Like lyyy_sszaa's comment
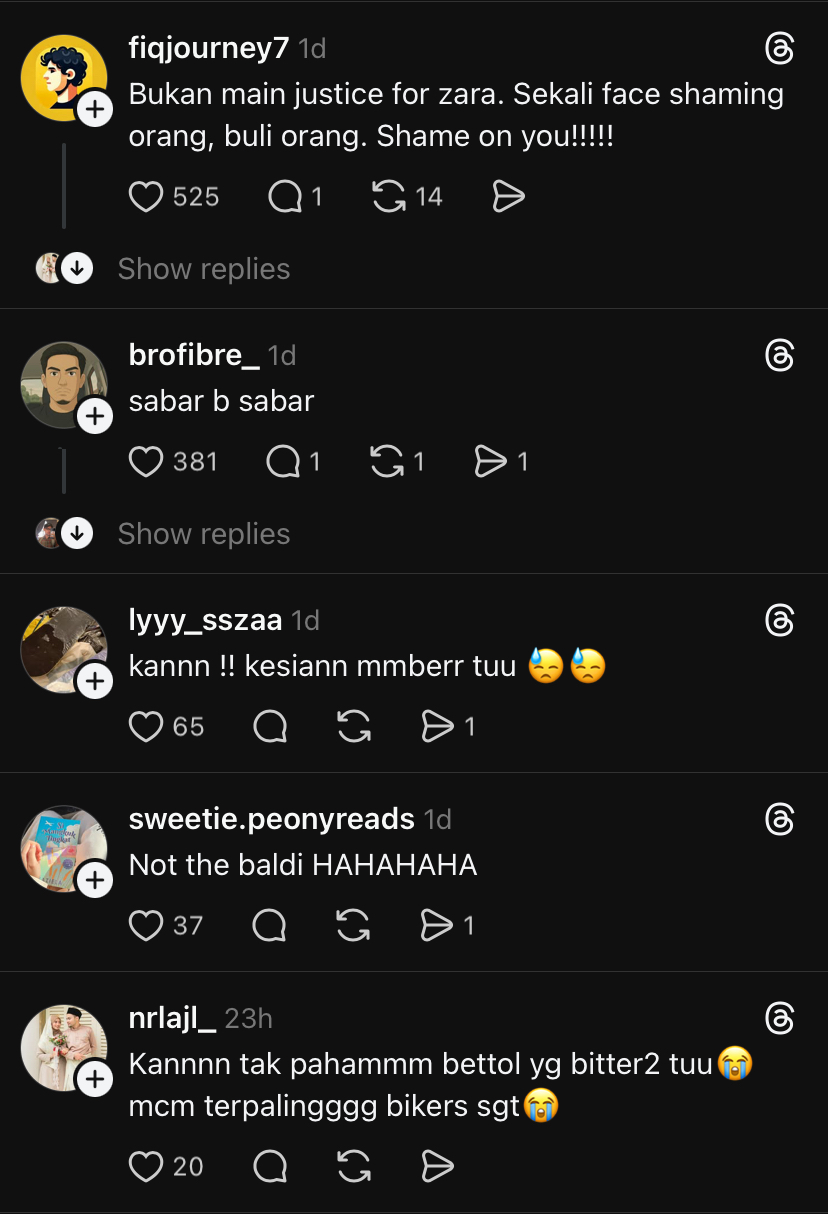Viewport: 828px width, 1214px height. click(x=146, y=726)
